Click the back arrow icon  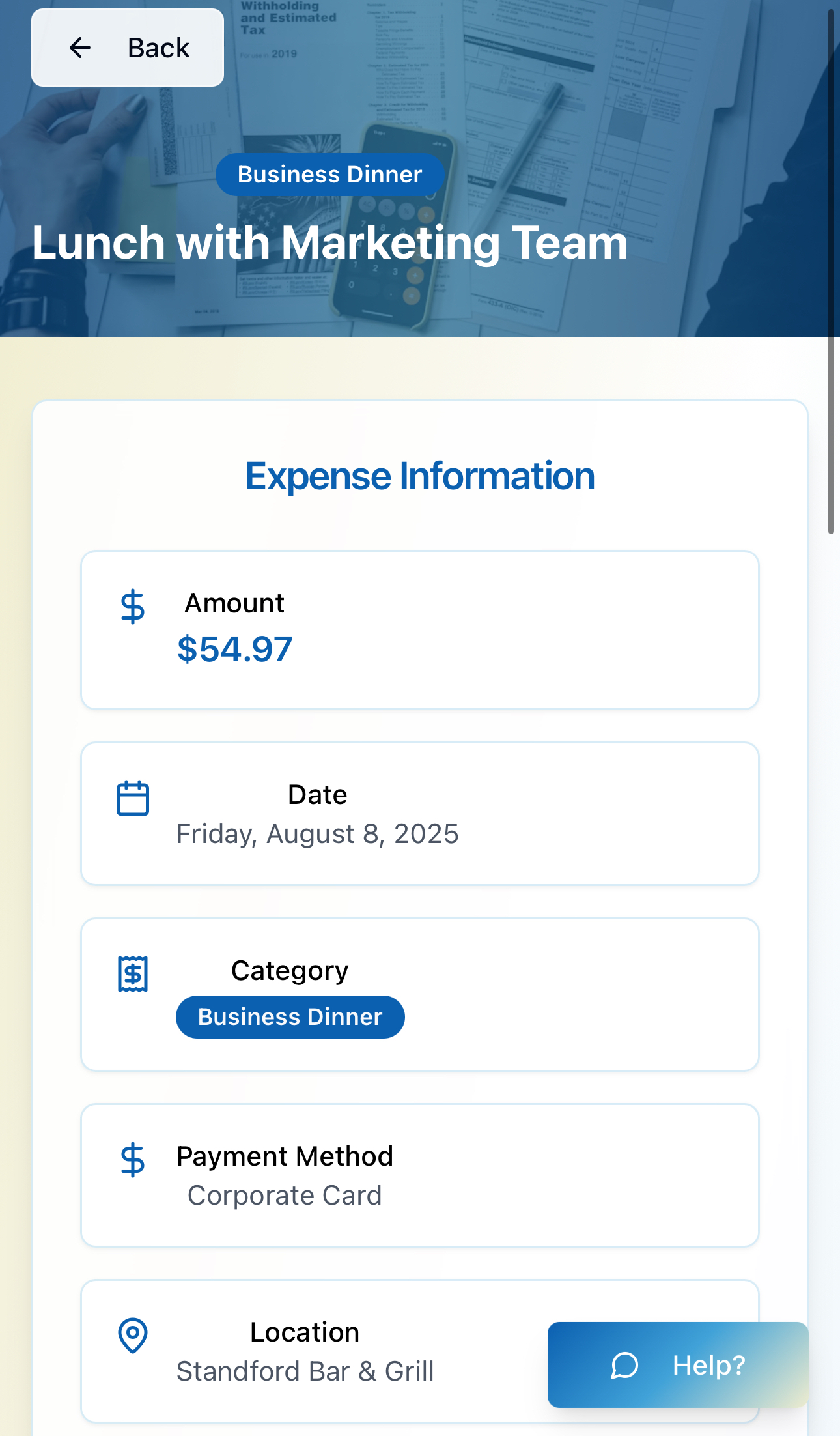[80, 48]
